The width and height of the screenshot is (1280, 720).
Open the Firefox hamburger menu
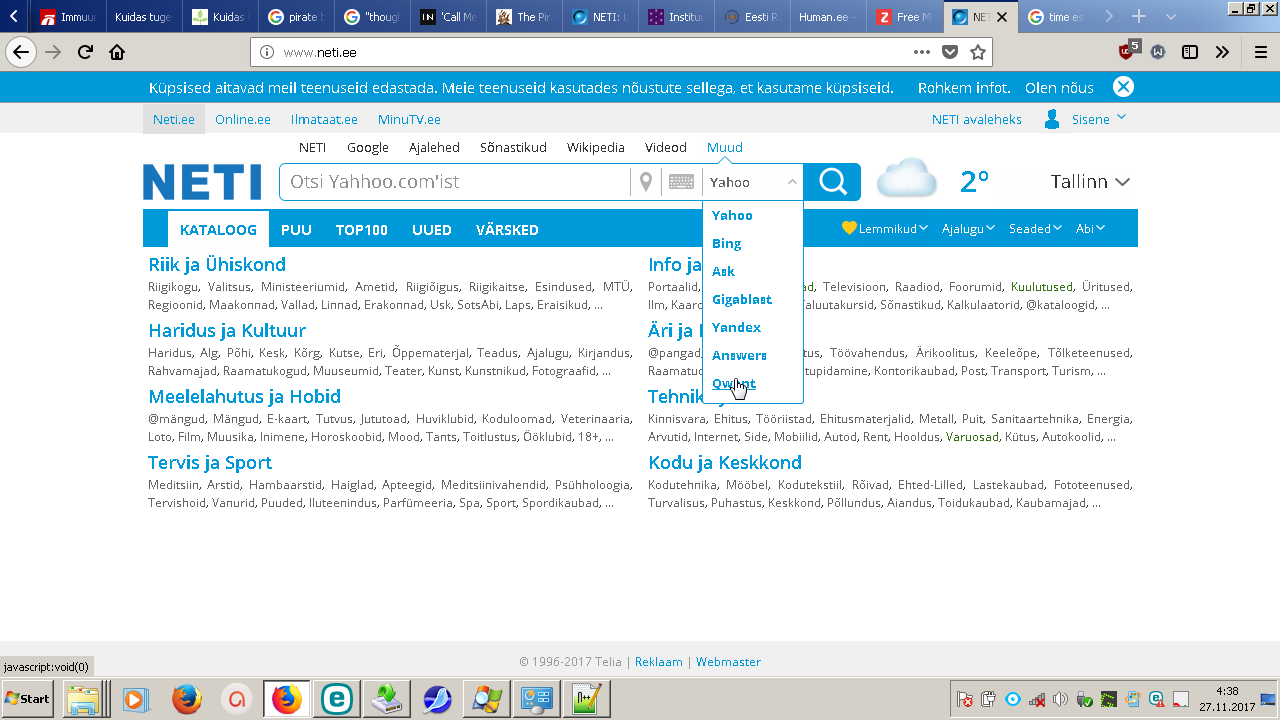point(1259,52)
